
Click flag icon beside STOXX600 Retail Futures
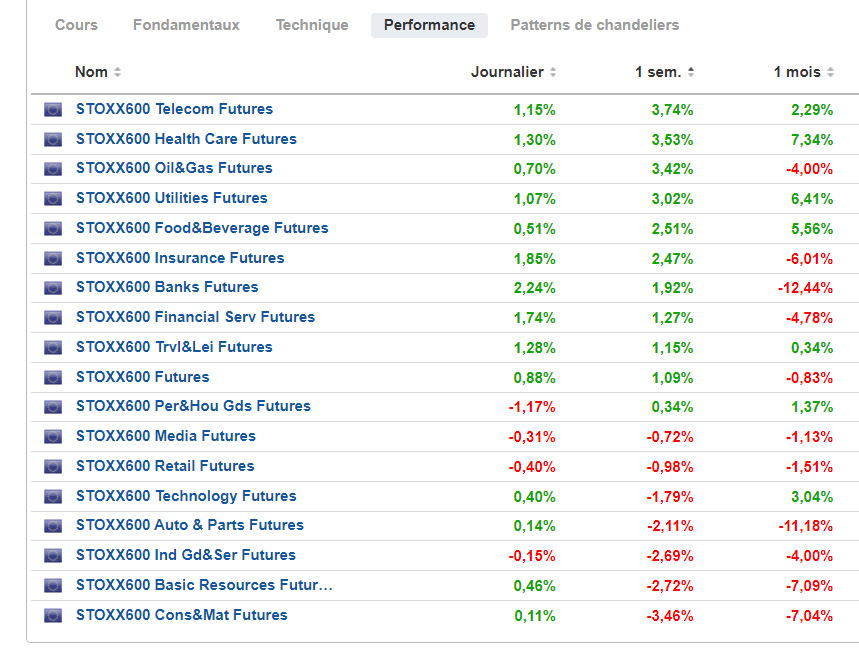(x=53, y=467)
